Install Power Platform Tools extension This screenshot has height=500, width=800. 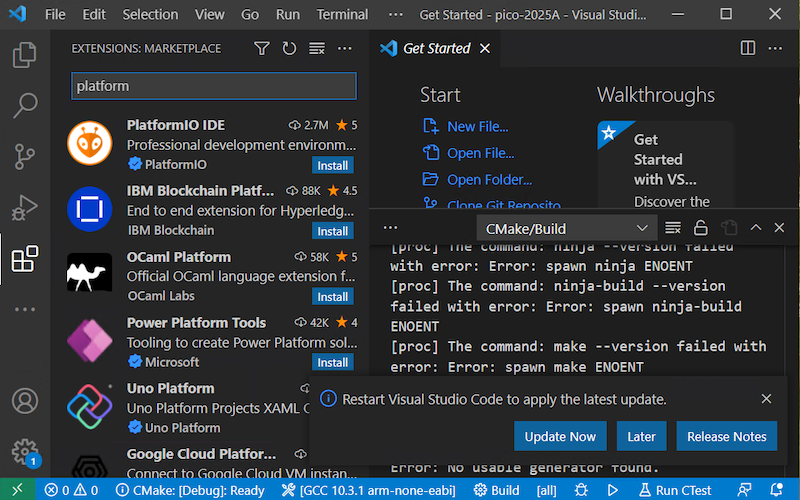pyautogui.click(x=333, y=363)
